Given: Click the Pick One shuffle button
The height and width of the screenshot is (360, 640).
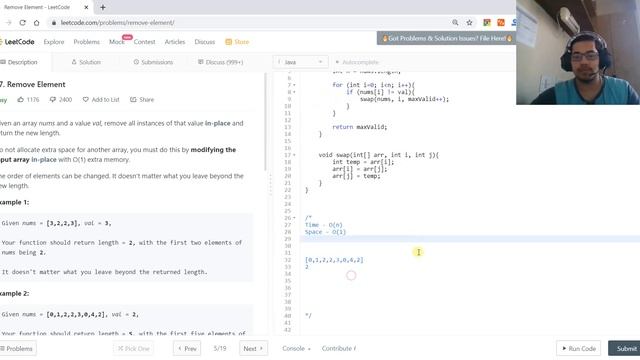Looking at the screenshot, I should (133, 349).
